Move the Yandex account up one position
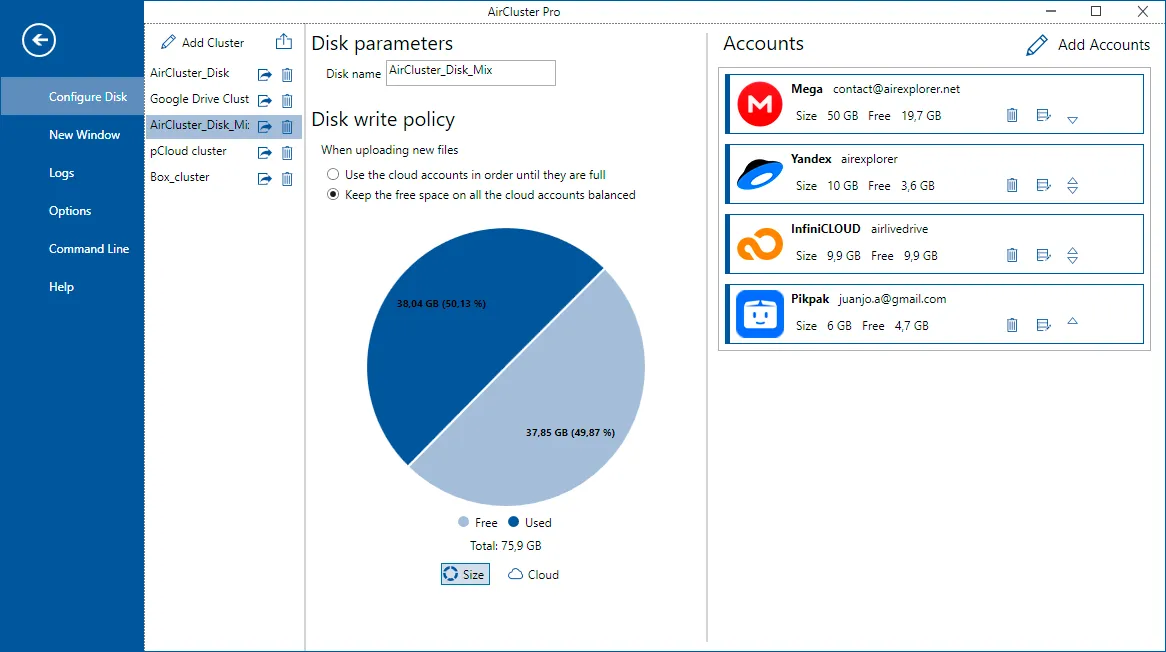Viewport: 1166px width, 652px height. (1072, 181)
